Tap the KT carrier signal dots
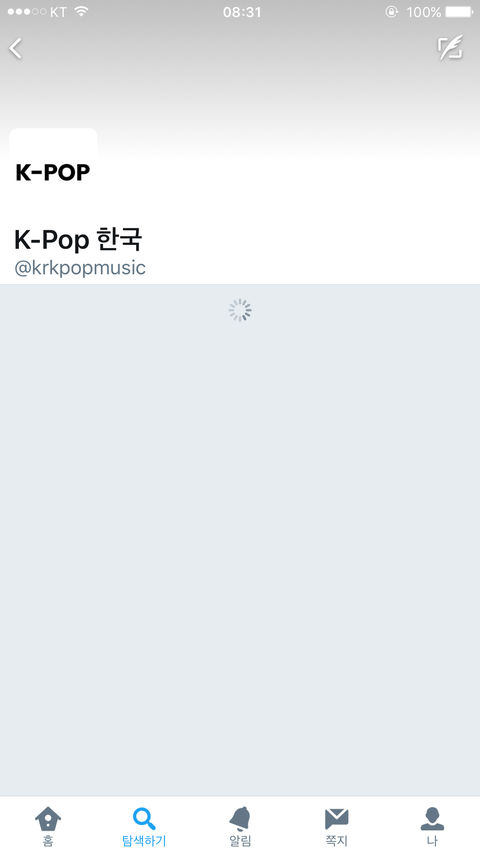Viewport: 480px width, 853px height. coord(27,11)
